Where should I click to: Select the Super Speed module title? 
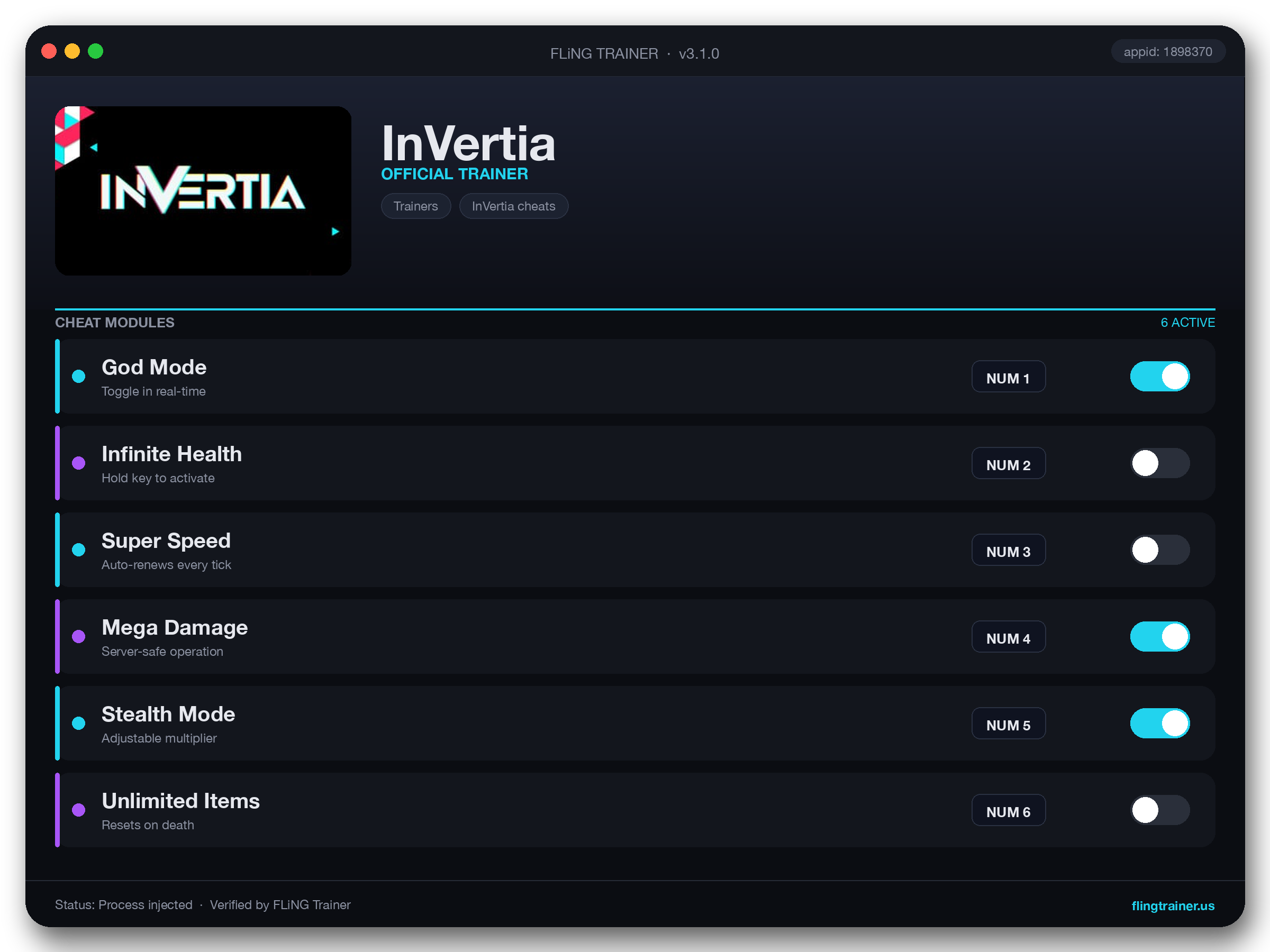coord(166,541)
